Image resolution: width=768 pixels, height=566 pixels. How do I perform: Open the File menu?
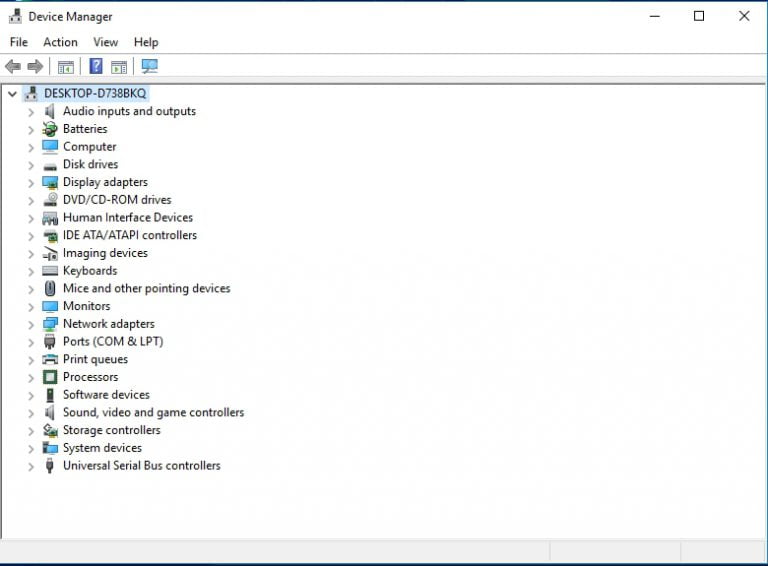(x=19, y=42)
